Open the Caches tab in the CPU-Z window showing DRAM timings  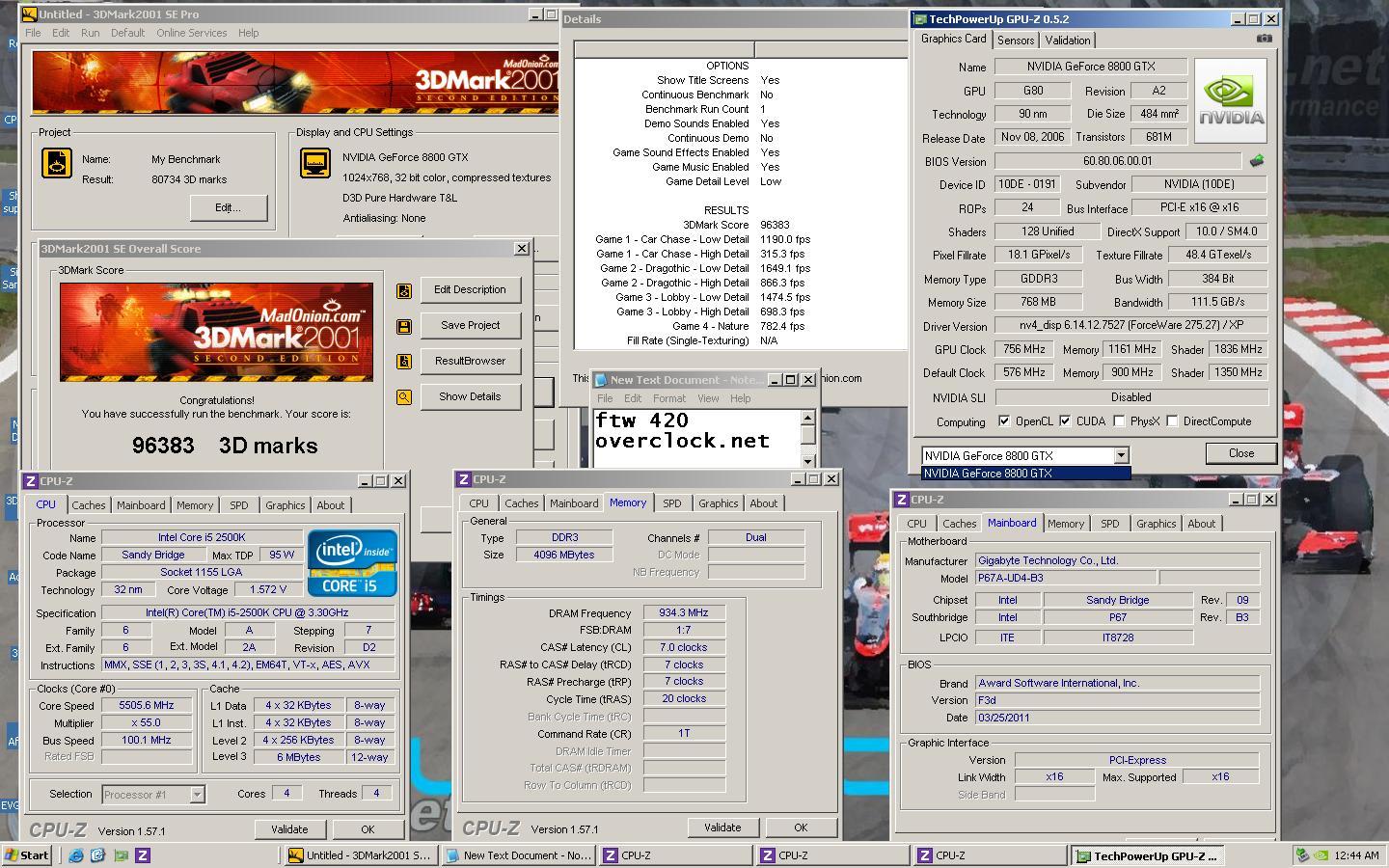[x=522, y=503]
